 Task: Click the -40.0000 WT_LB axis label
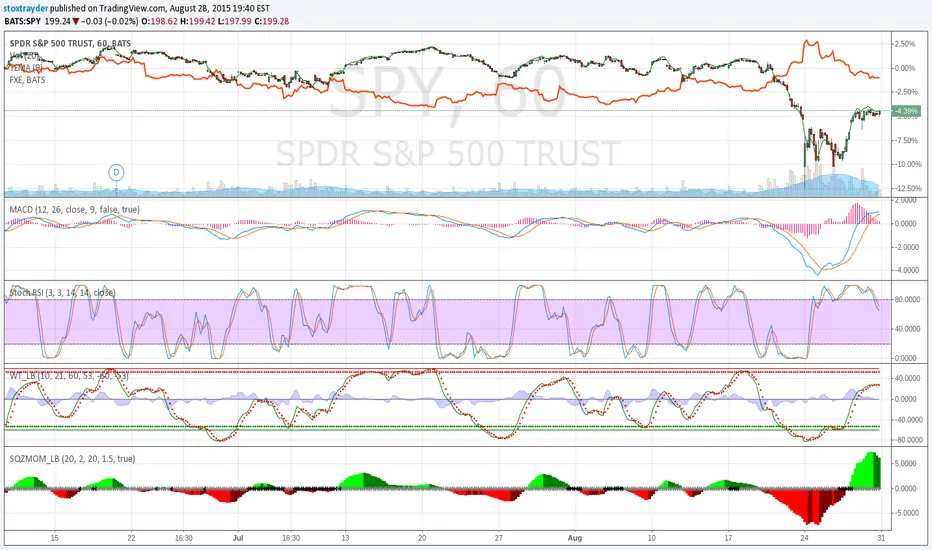click(x=906, y=420)
